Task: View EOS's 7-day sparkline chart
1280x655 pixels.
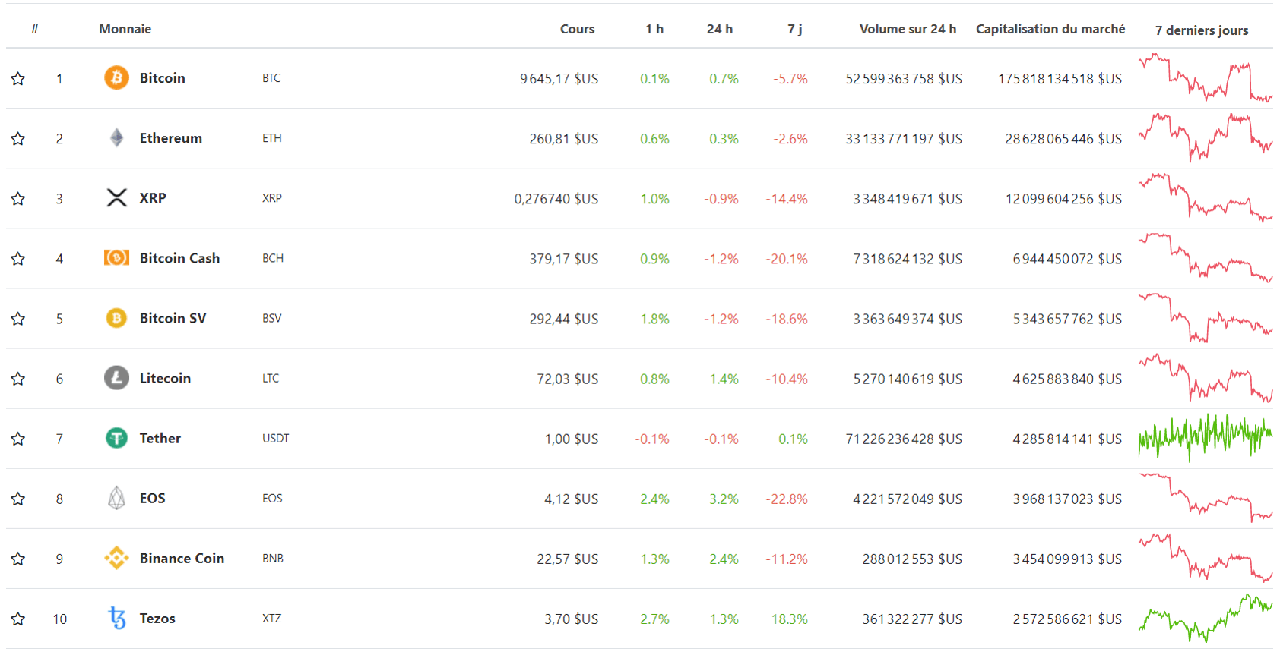Action: point(1205,498)
